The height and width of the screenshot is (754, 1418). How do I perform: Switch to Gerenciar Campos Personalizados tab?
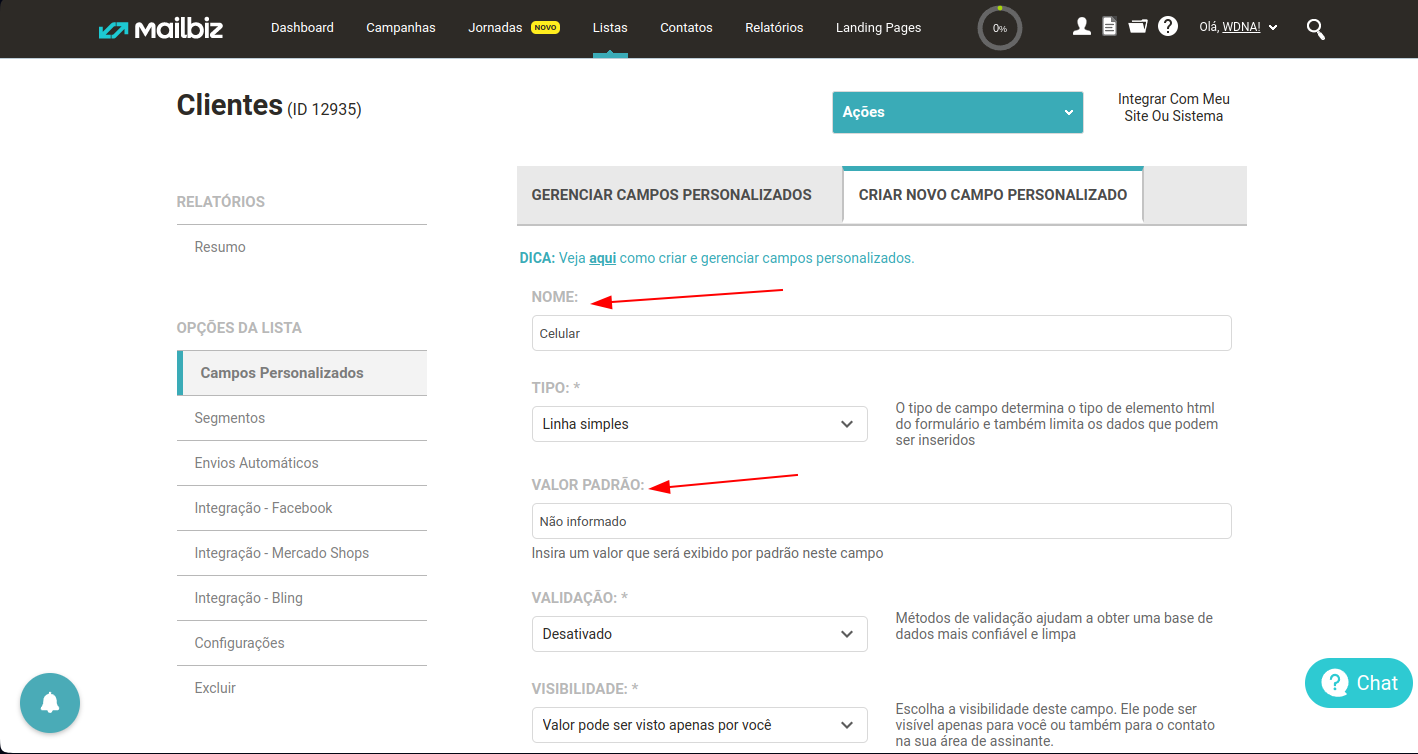(672, 195)
